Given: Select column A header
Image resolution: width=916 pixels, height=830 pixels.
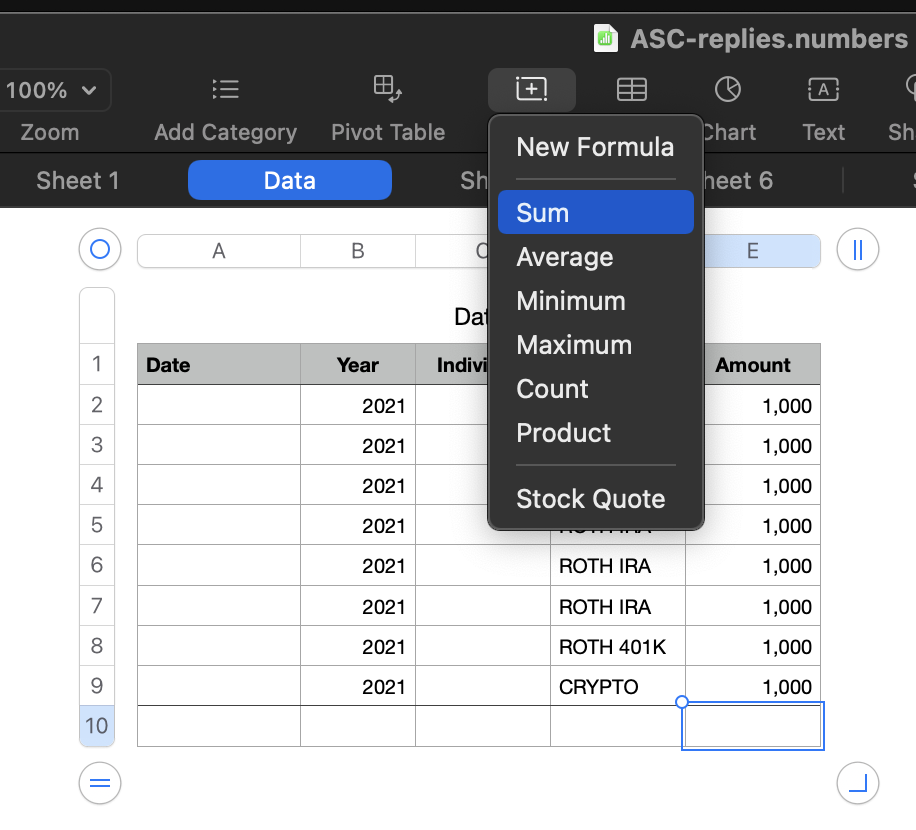Looking at the screenshot, I should pyautogui.click(x=218, y=252).
